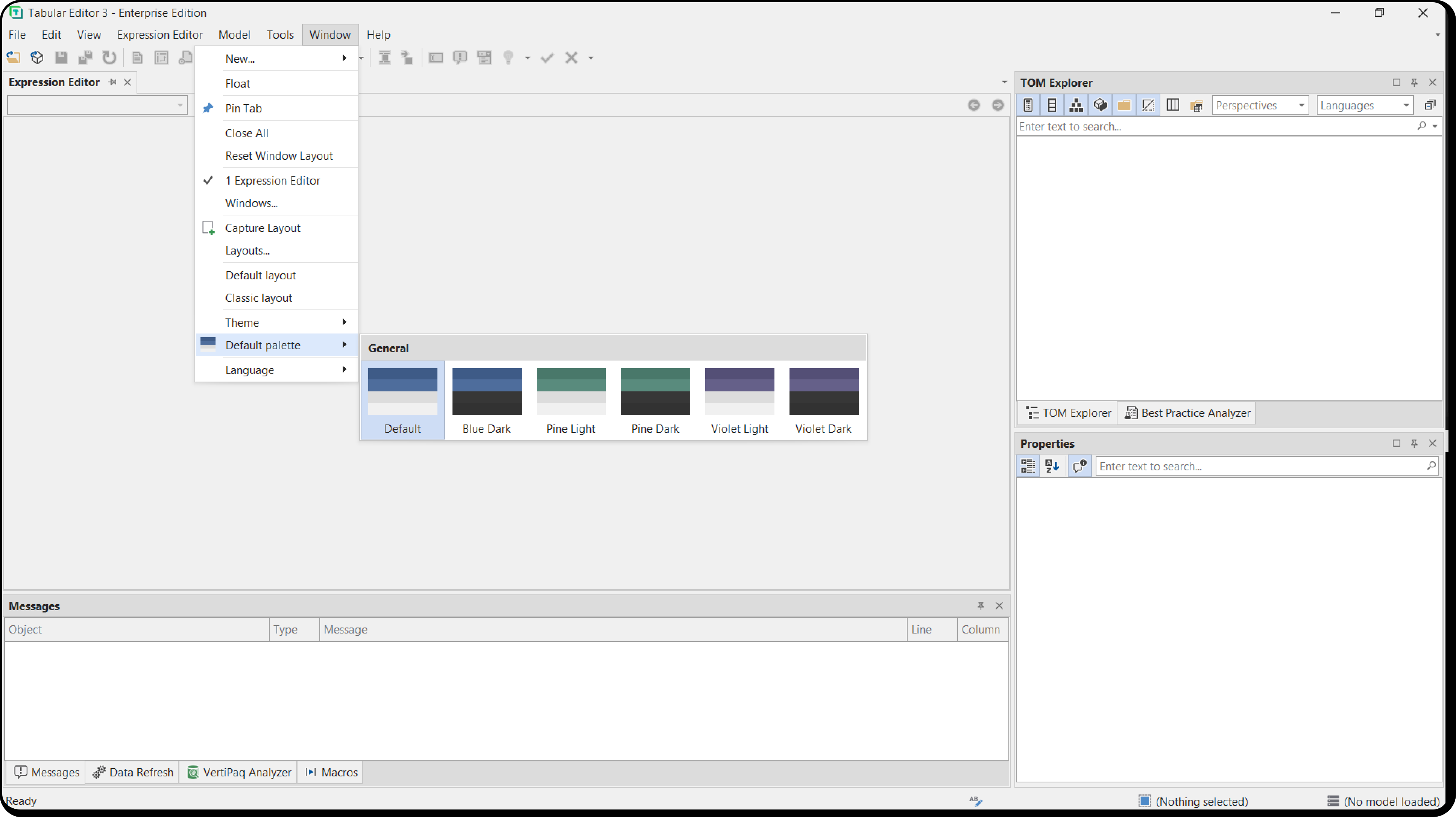Image resolution: width=1456 pixels, height=817 pixels.
Task: Toggle show partitions cube button
Action: click(1100, 105)
